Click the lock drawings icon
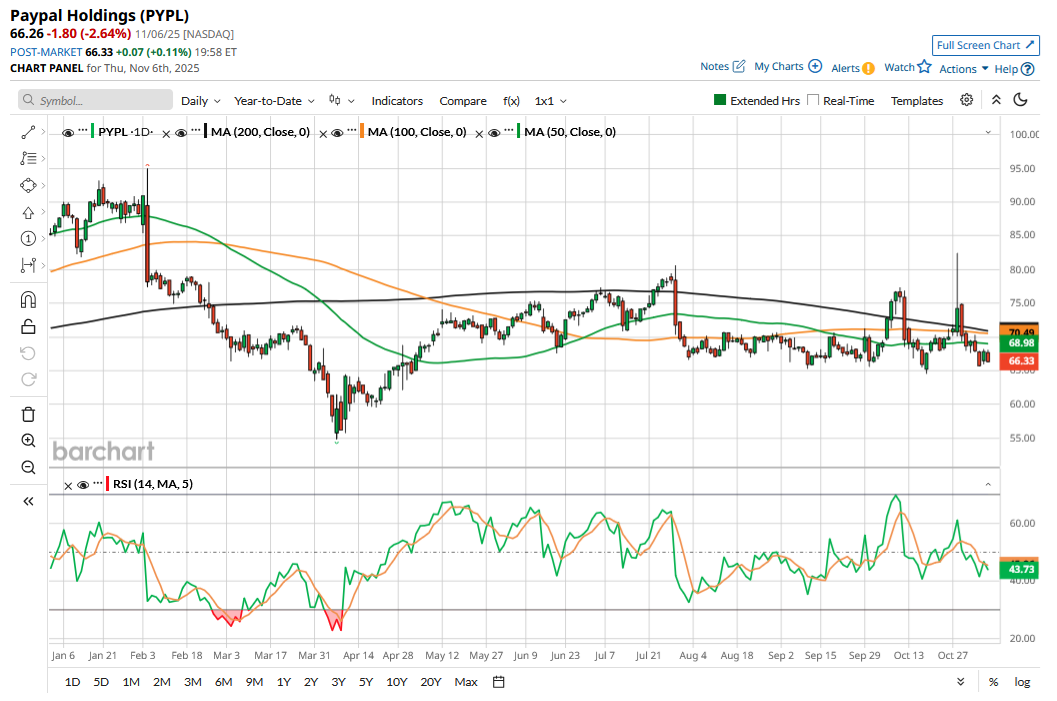 click(28, 325)
